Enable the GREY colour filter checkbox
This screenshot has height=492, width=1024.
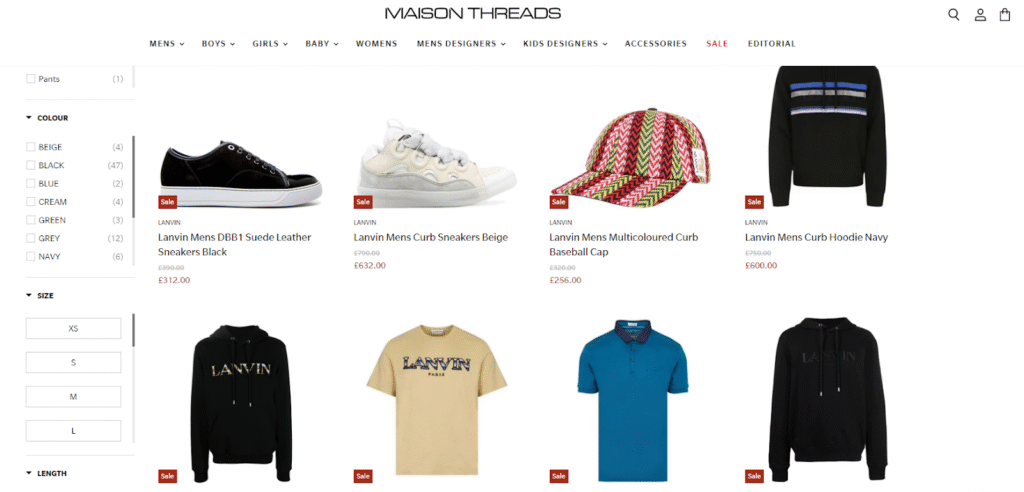[x=31, y=238]
